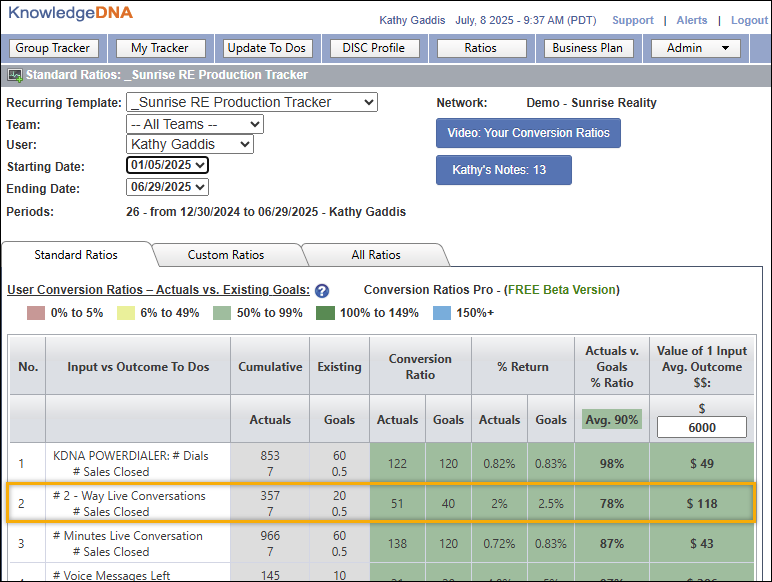Select the Standard Ratios tab
Viewport: 772px width, 582px height.
[76, 255]
